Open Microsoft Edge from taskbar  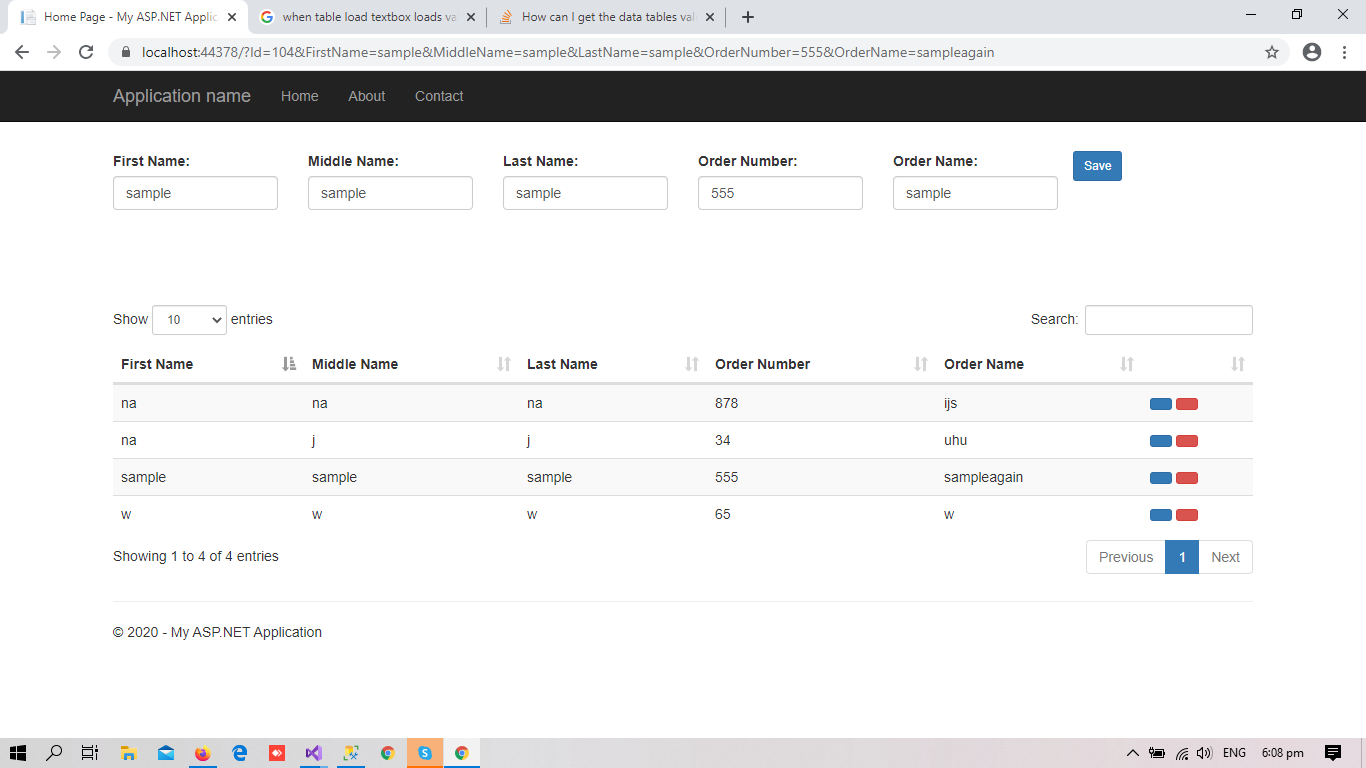pyautogui.click(x=240, y=753)
